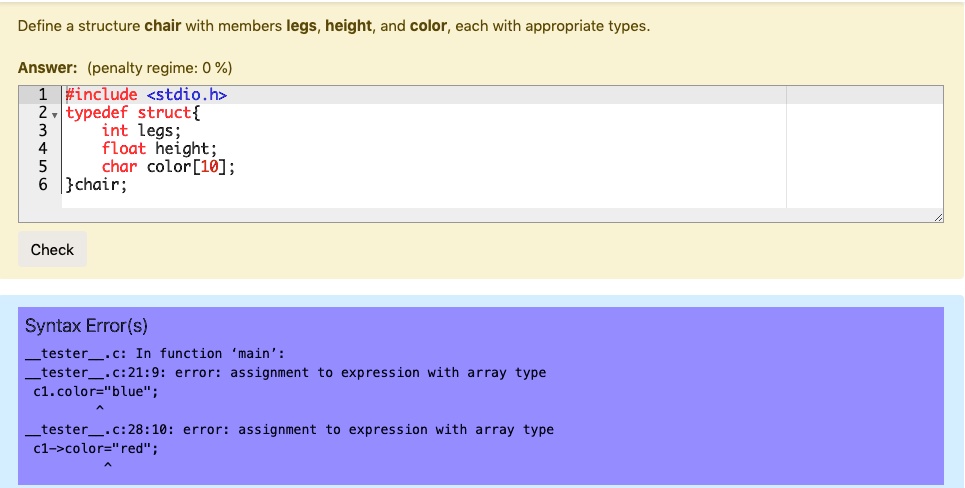Click the 'Syntax Error(s)' heading
The width and height of the screenshot is (965, 488).
(86, 326)
